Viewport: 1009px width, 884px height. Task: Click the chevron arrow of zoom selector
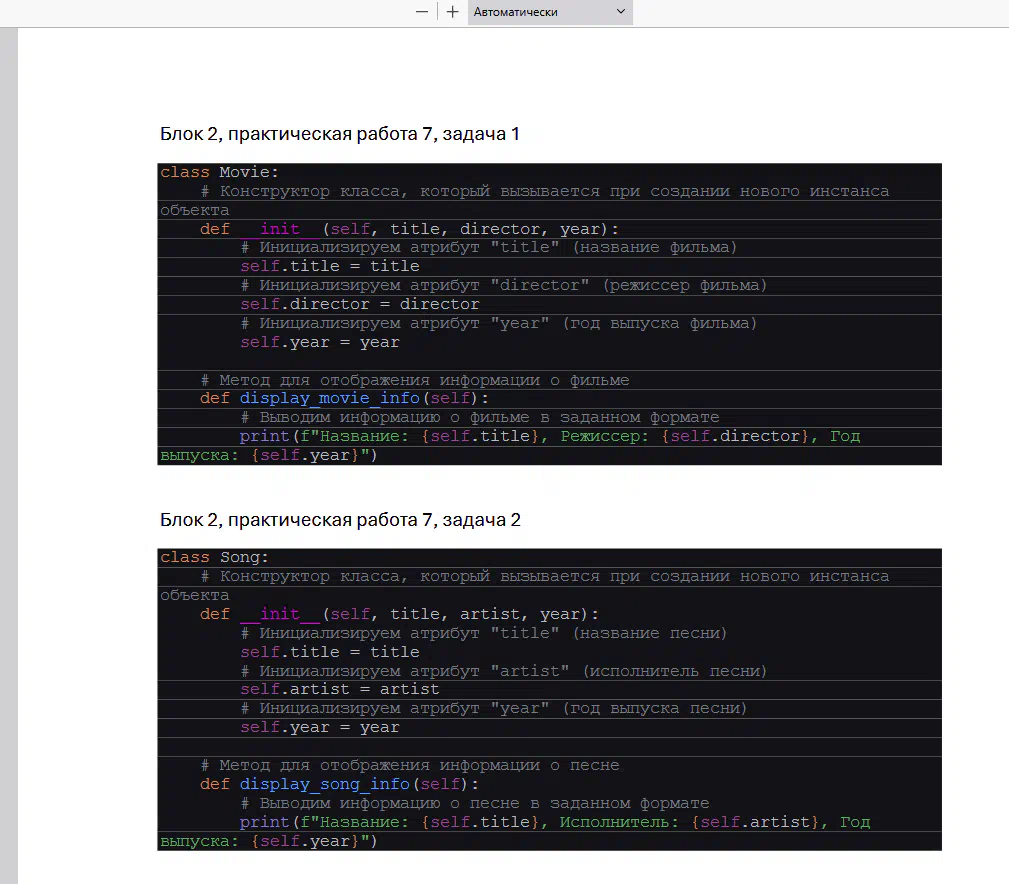point(621,12)
